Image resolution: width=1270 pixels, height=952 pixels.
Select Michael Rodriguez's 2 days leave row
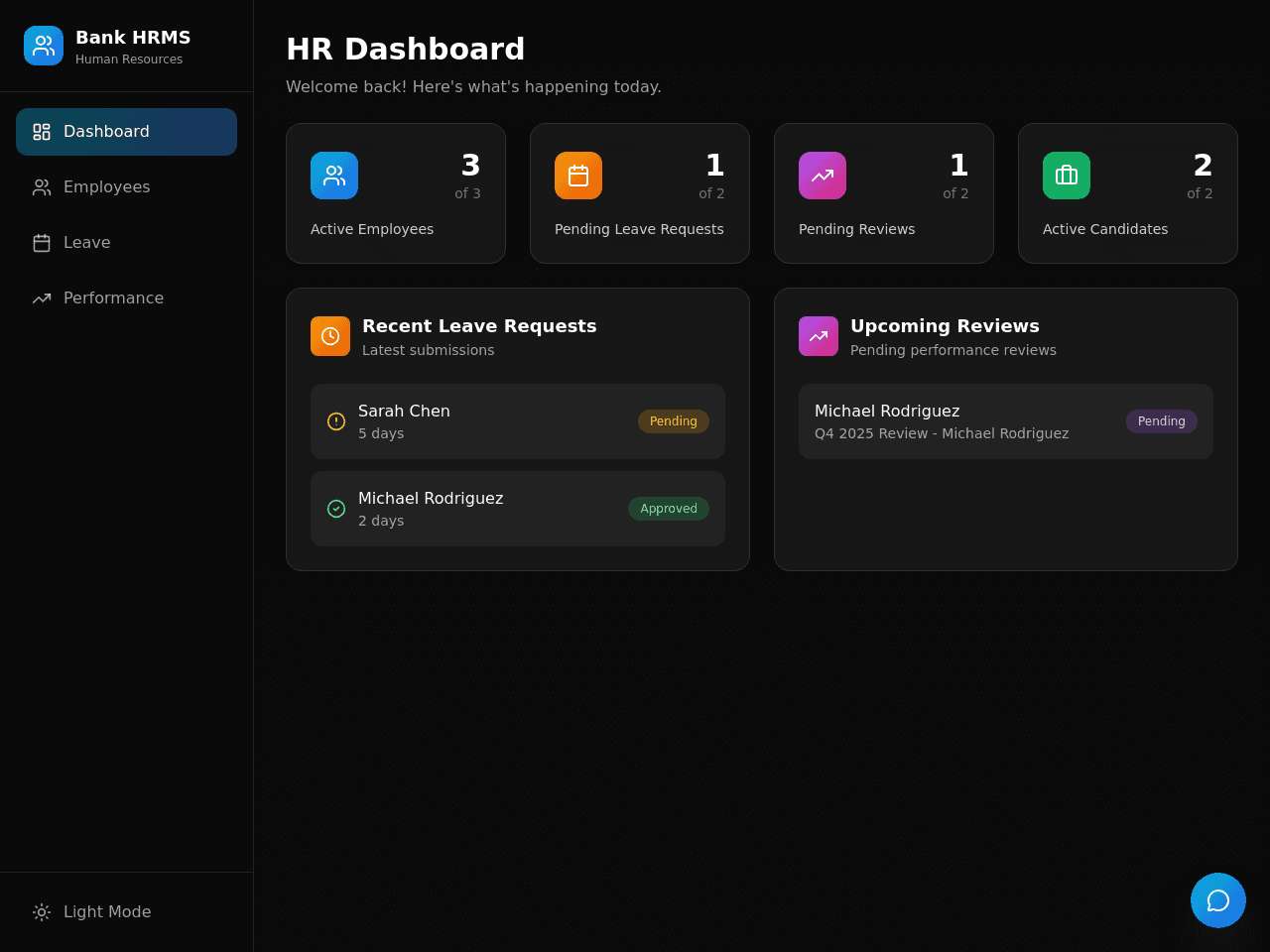click(x=518, y=509)
